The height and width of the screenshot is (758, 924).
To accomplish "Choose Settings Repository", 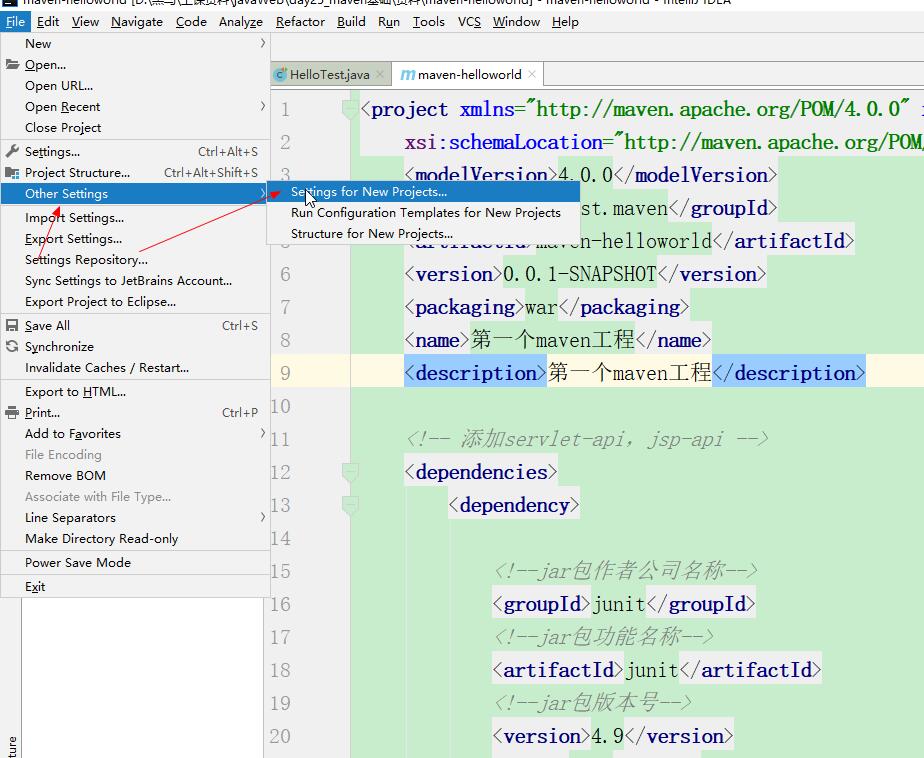I will click(x=135, y=259).
